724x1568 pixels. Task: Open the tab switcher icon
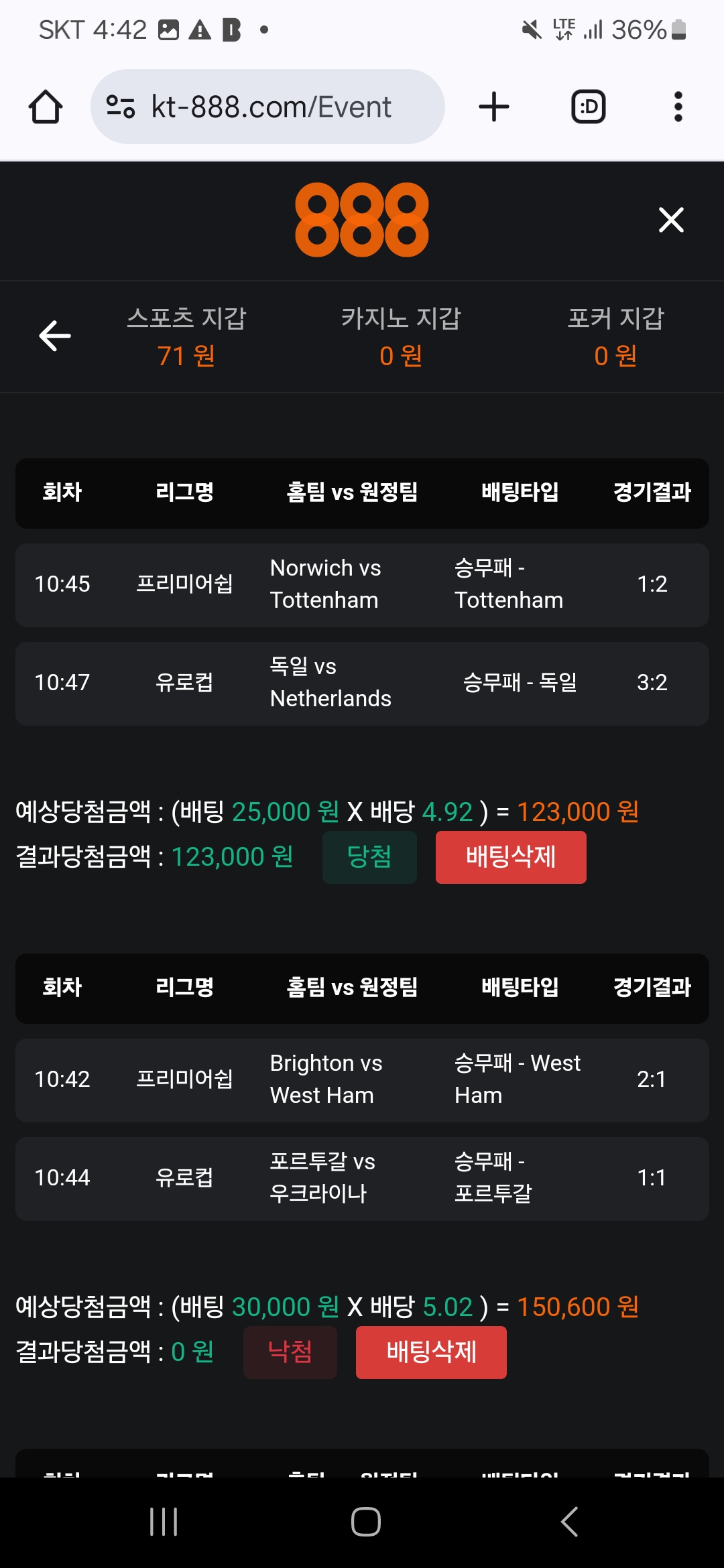point(588,107)
